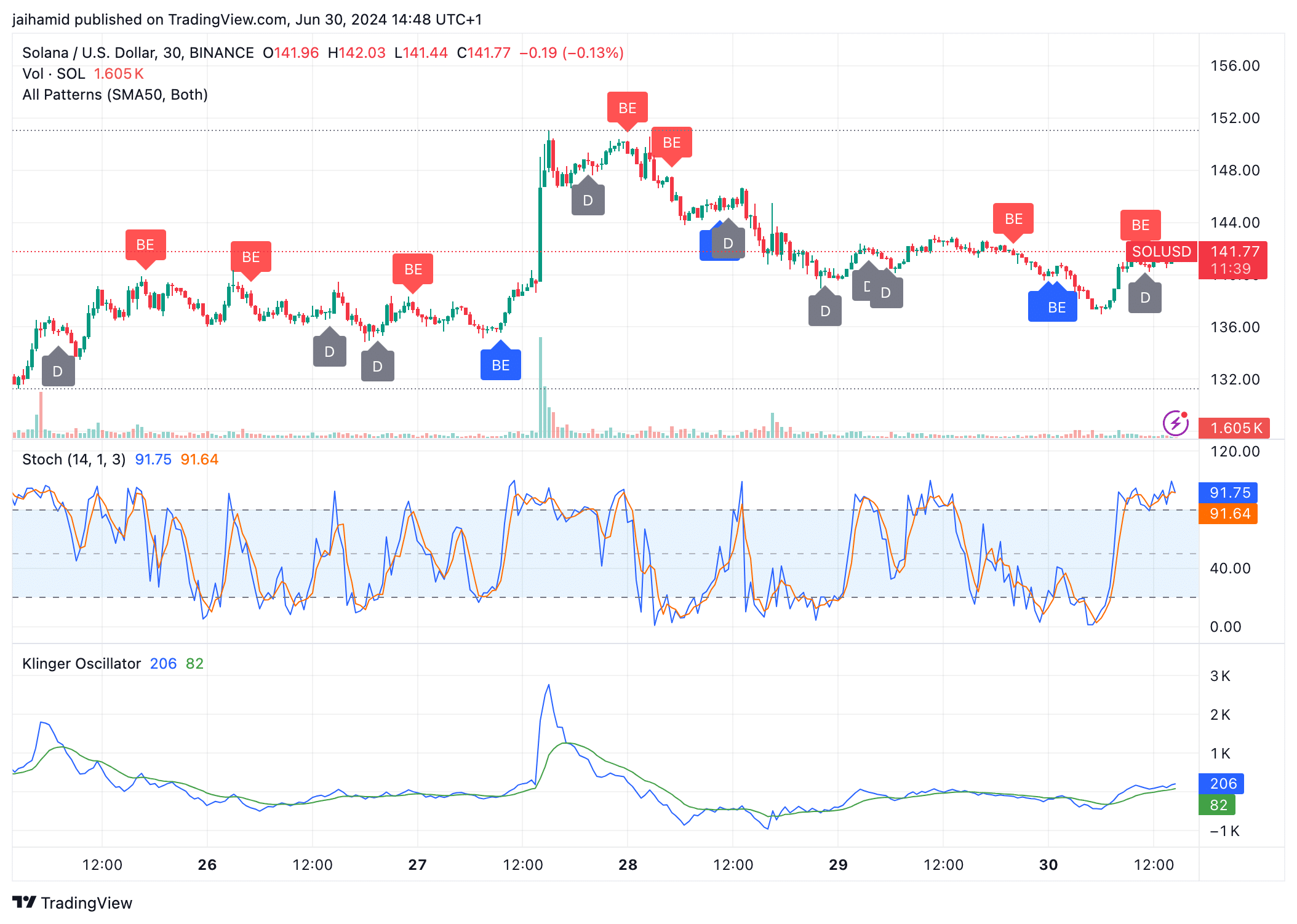
Task: Click the 136.00 price axis label
Action: pos(1235,327)
